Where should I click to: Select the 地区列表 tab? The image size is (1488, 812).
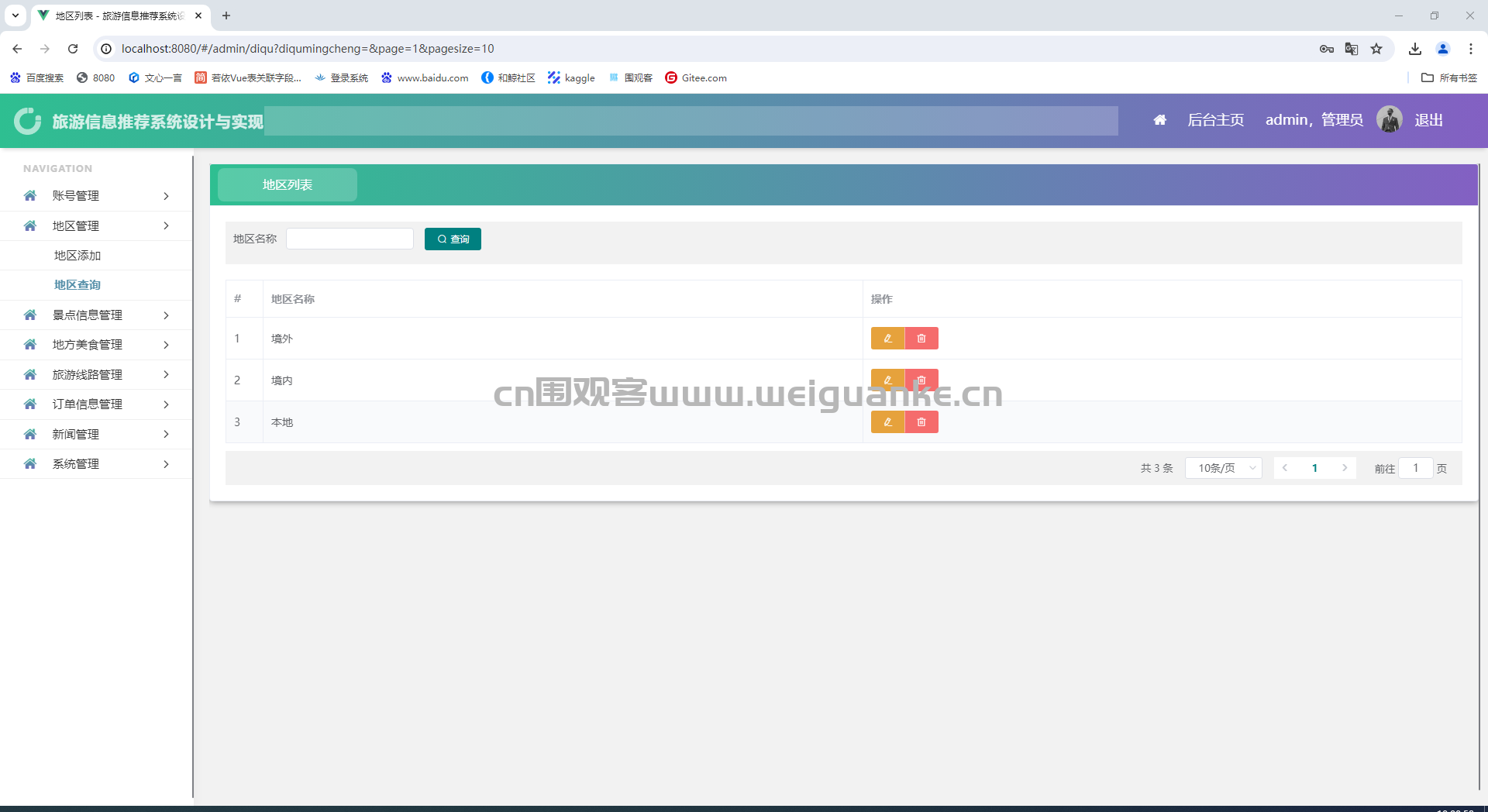click(288, 185)
